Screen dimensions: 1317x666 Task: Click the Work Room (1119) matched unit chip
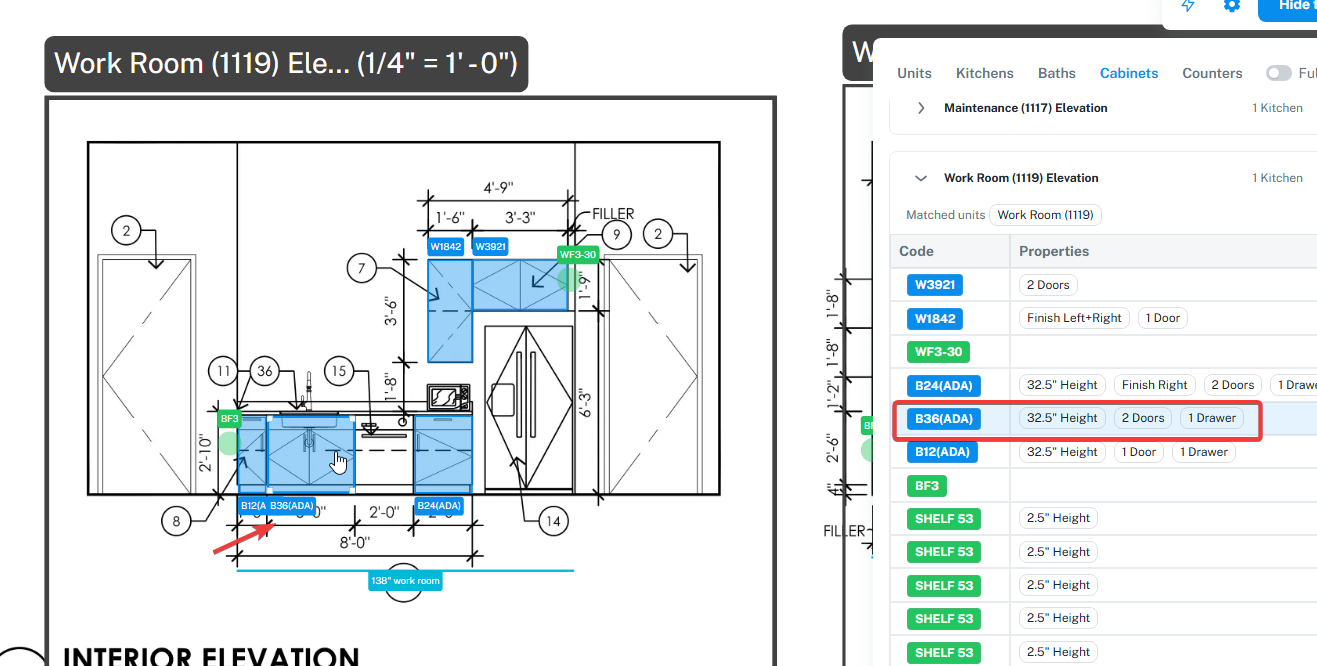tap(1045, 215)
